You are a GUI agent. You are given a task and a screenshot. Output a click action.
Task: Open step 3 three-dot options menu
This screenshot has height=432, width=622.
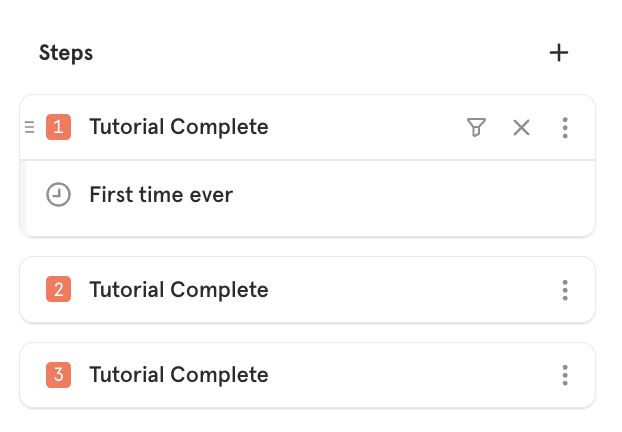coord(565,375)
